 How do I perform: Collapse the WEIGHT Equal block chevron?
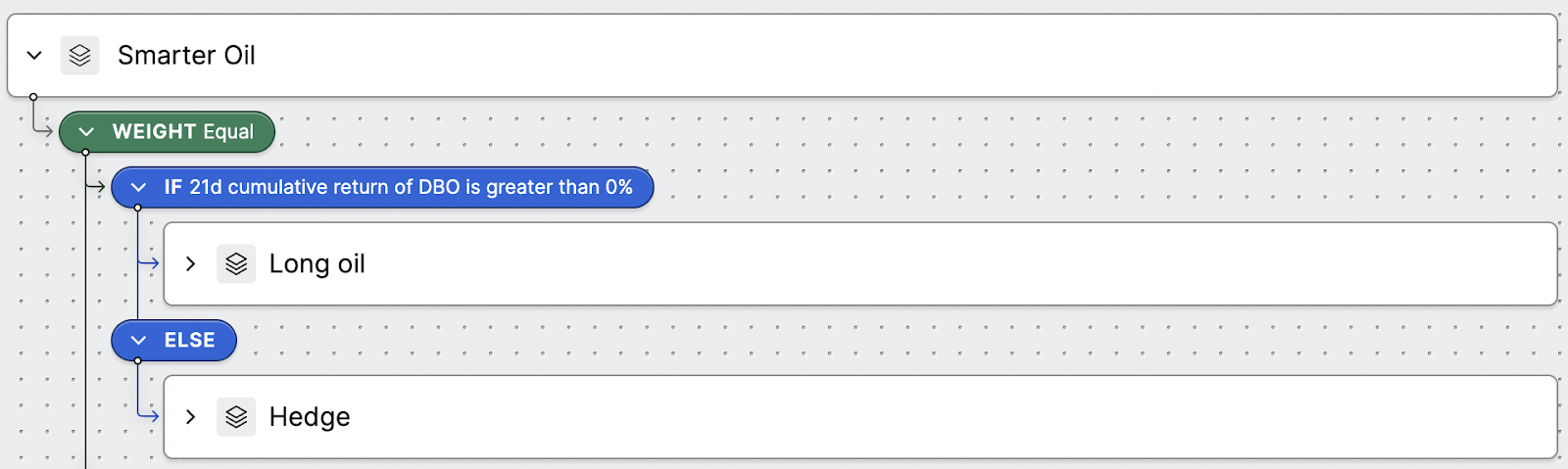[x=86, y=132]
